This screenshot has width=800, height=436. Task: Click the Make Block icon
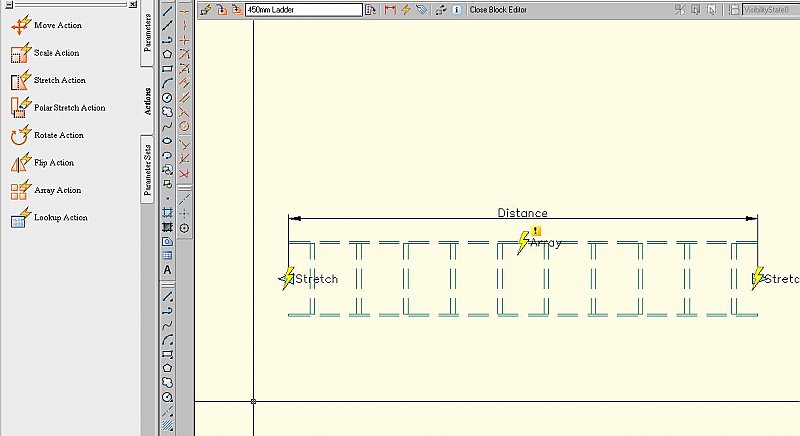(167, 184)
